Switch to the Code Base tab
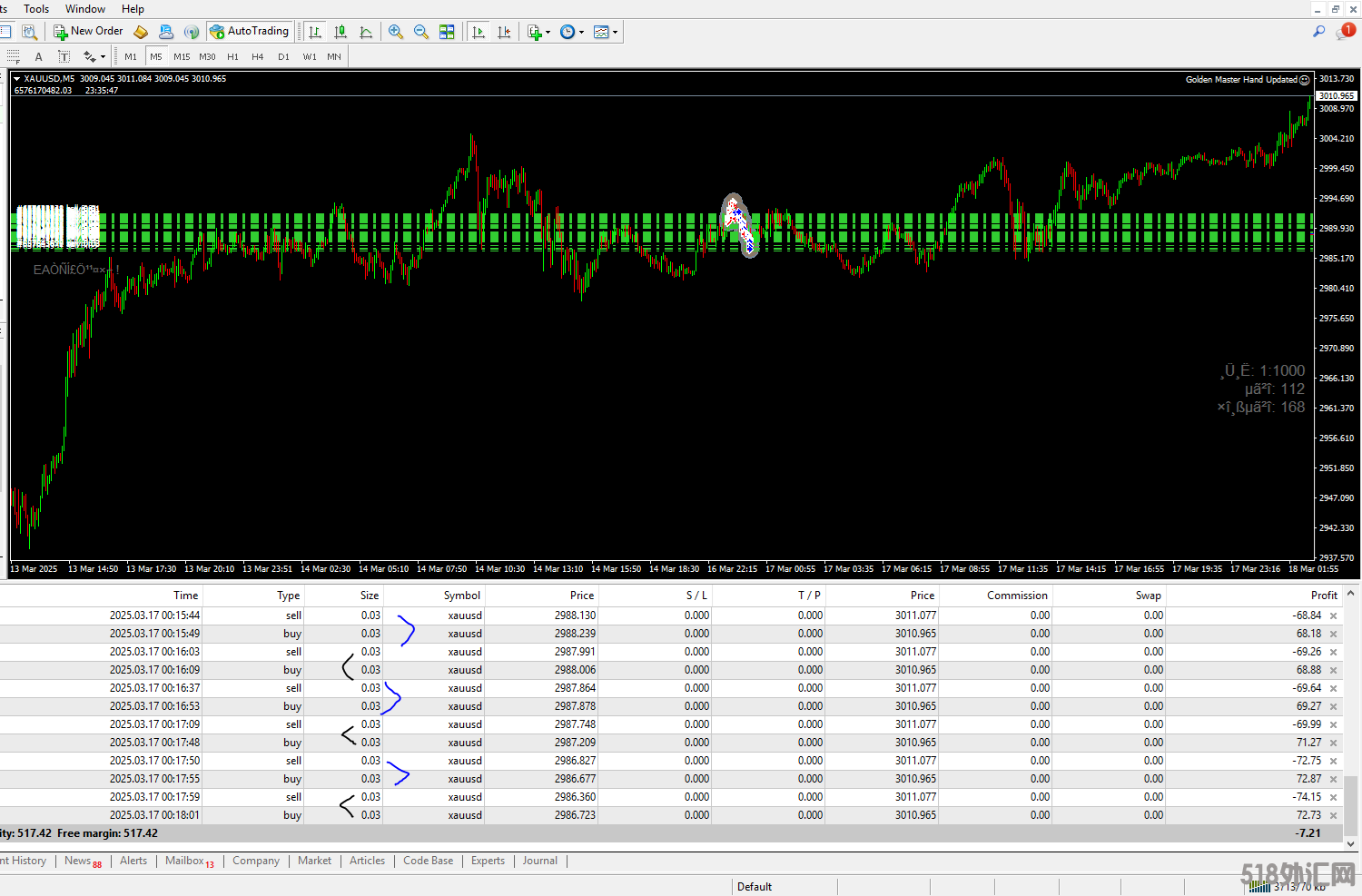 [428, 861]
